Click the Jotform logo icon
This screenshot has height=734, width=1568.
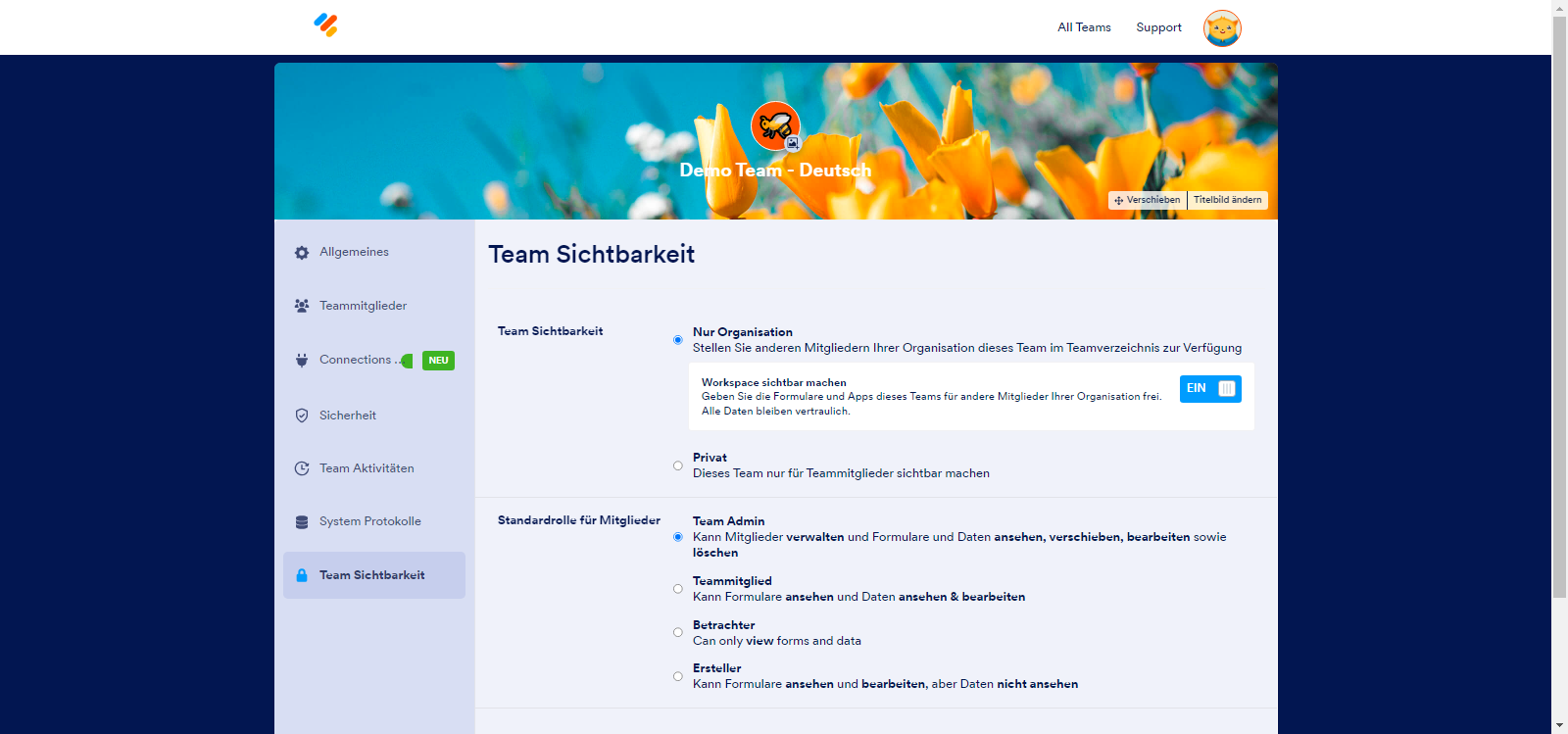[x=325, y=25]
